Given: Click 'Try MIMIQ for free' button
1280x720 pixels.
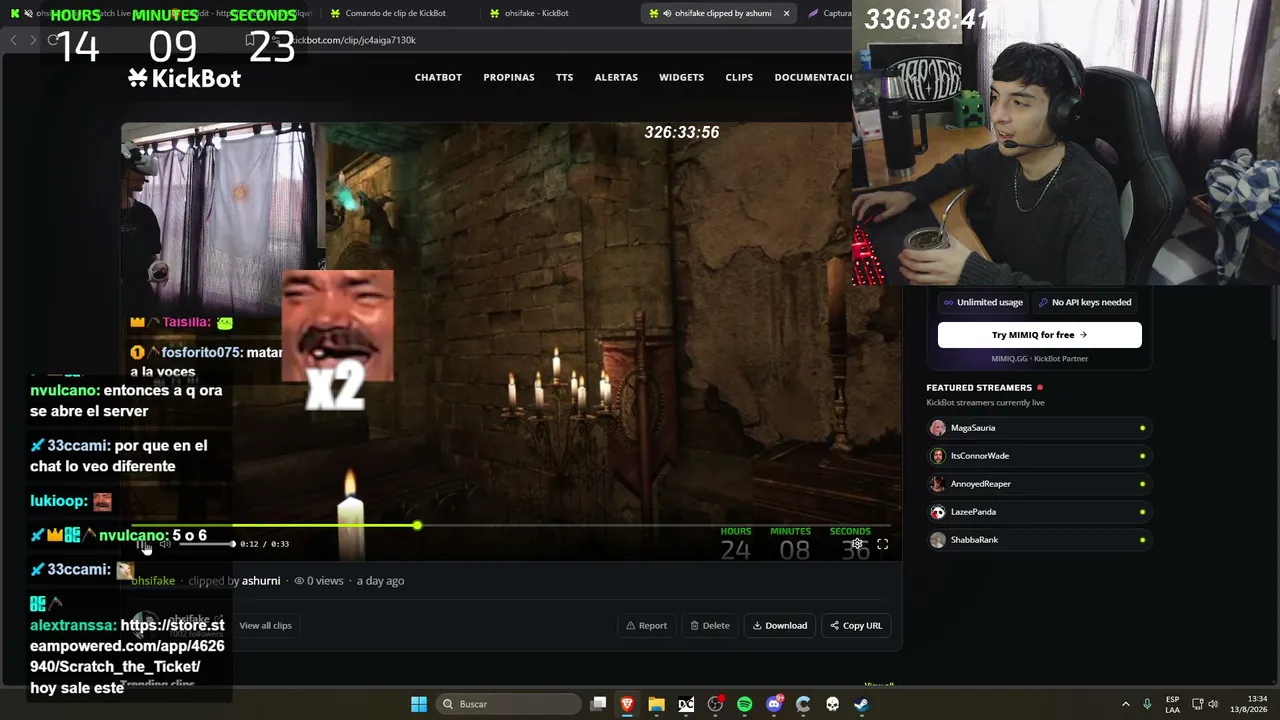Looking at the screenshot, I should 1040,335.
